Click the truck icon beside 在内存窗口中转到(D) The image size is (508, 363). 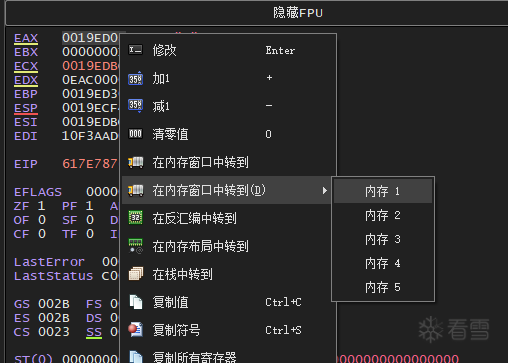136,190
